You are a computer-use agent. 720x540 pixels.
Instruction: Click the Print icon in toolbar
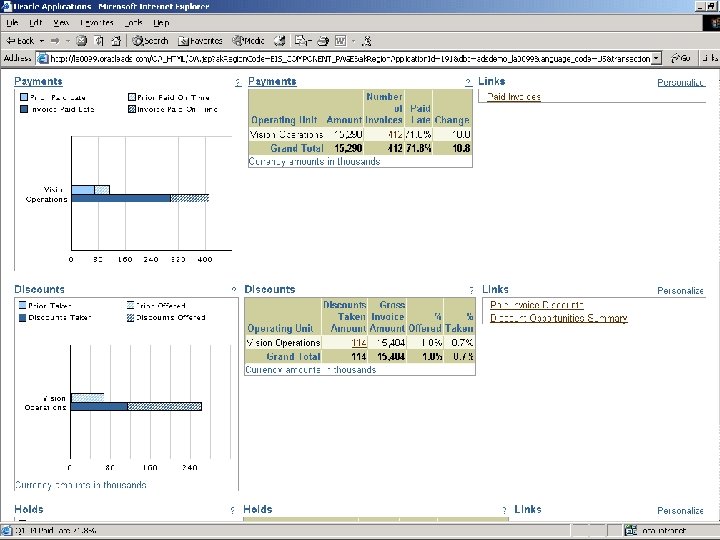323,41
